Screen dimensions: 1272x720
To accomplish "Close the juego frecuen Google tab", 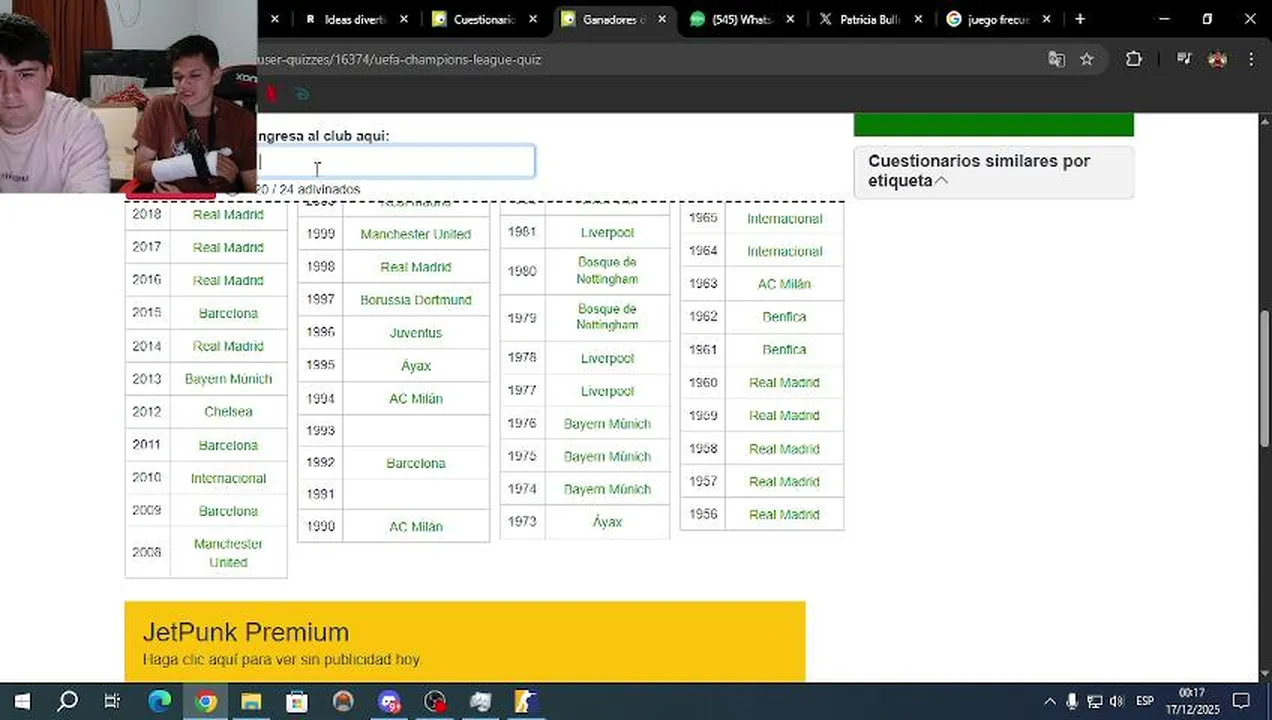I will tap(1046, 19).
